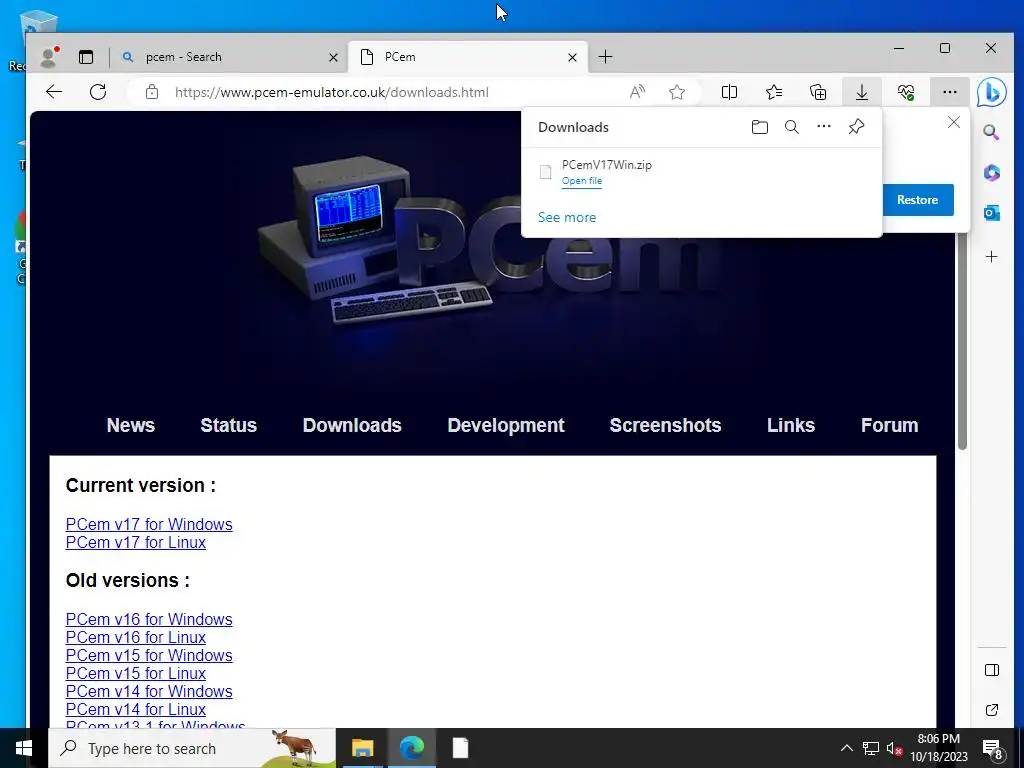Screen dimensions: 1024x768
Task: Search downloads in Downloads panel
Action: tap(792, 127)
